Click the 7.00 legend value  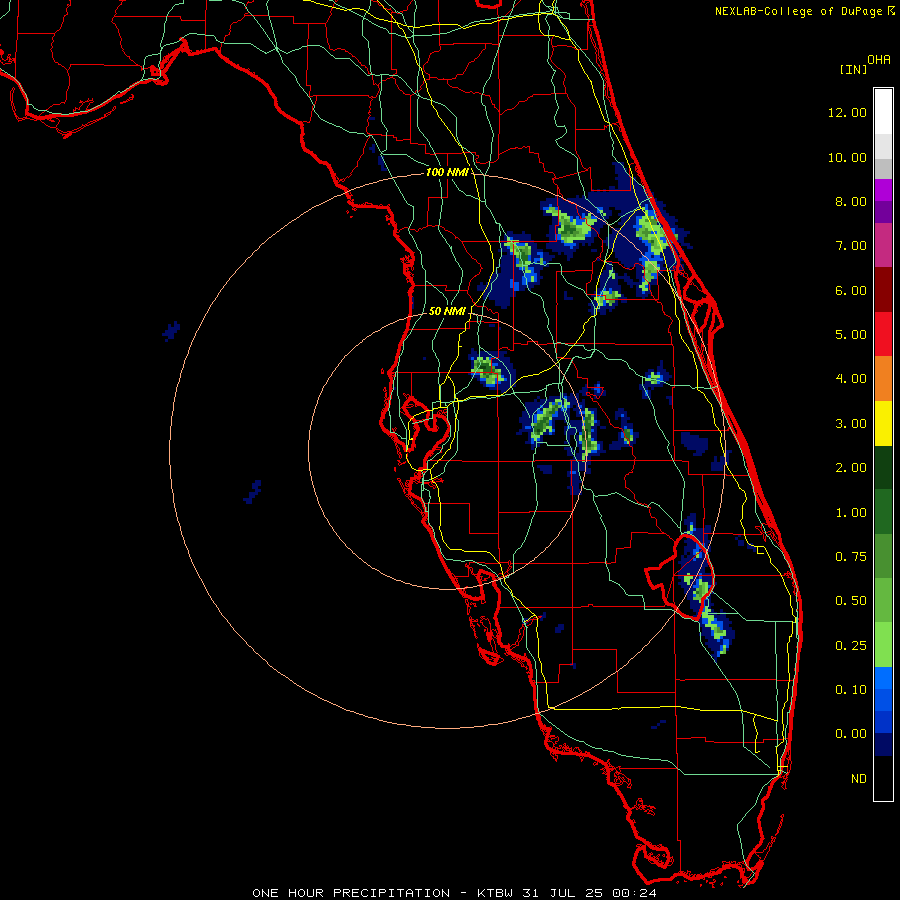[x=851, y=246]
